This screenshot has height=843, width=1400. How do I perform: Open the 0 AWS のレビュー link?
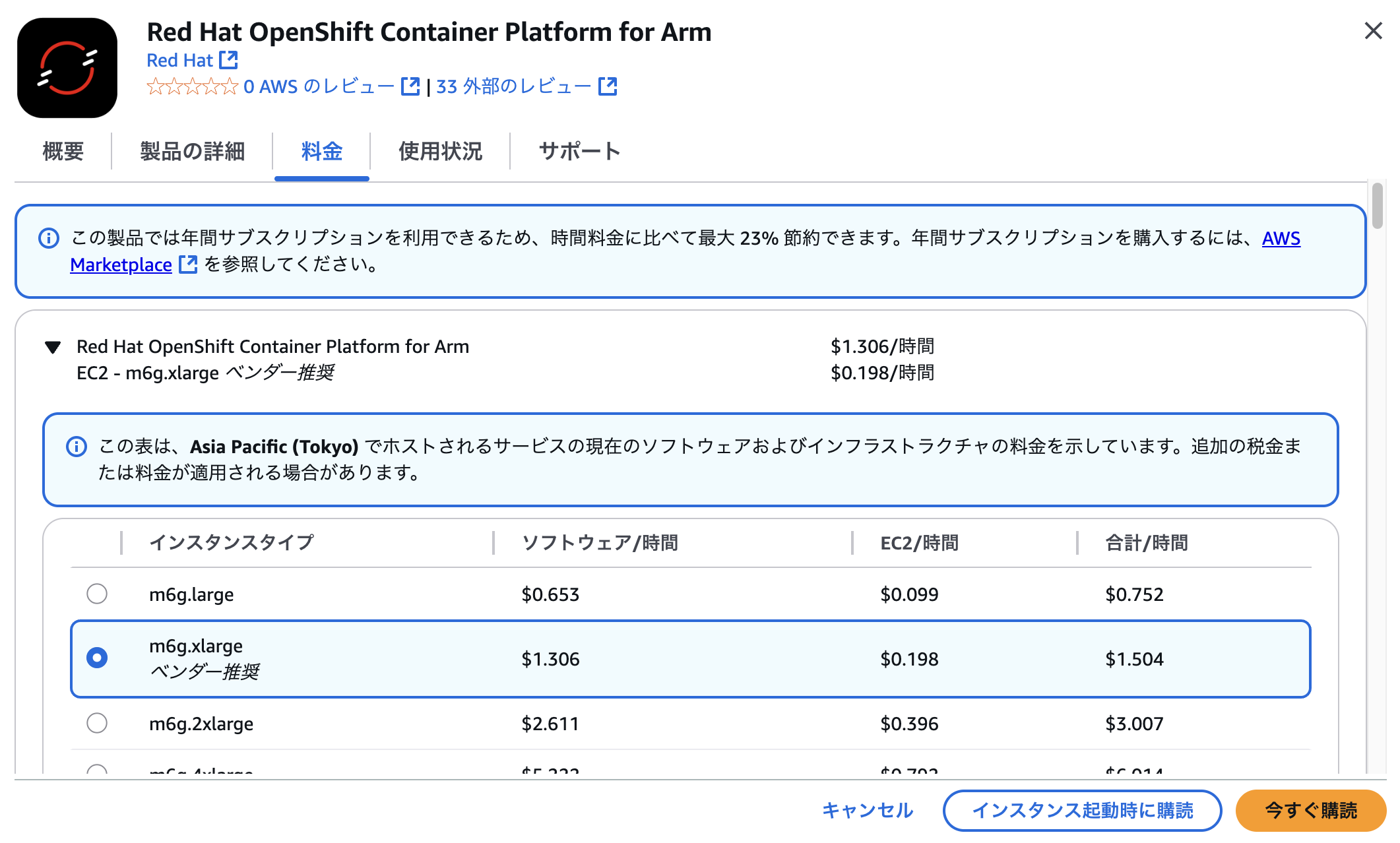point(319,86)
